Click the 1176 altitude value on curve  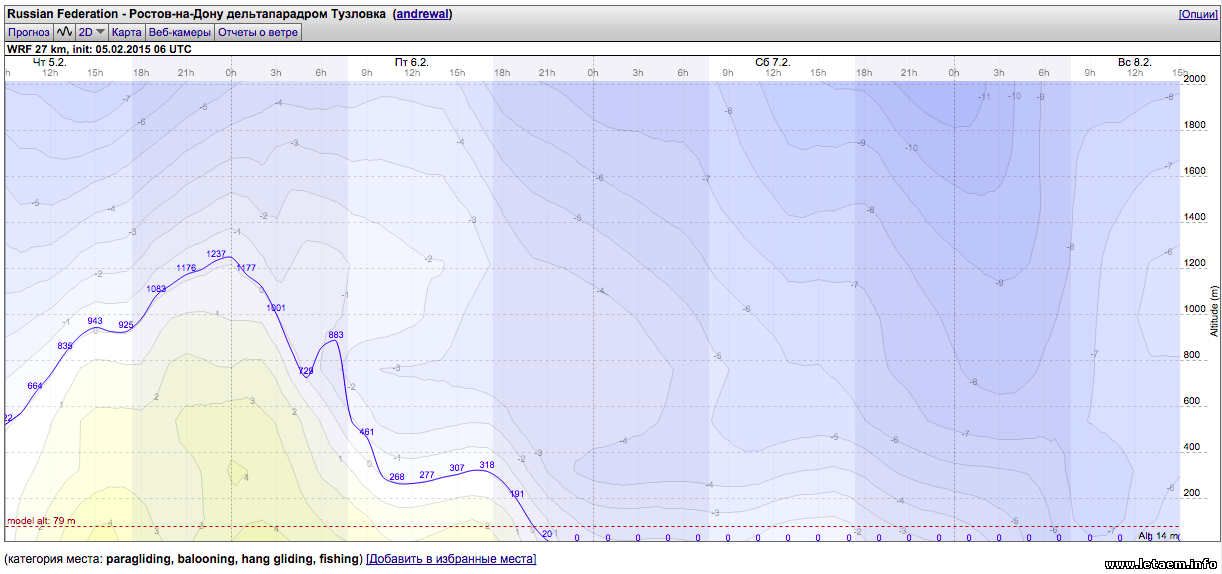[x=186, y=268]
